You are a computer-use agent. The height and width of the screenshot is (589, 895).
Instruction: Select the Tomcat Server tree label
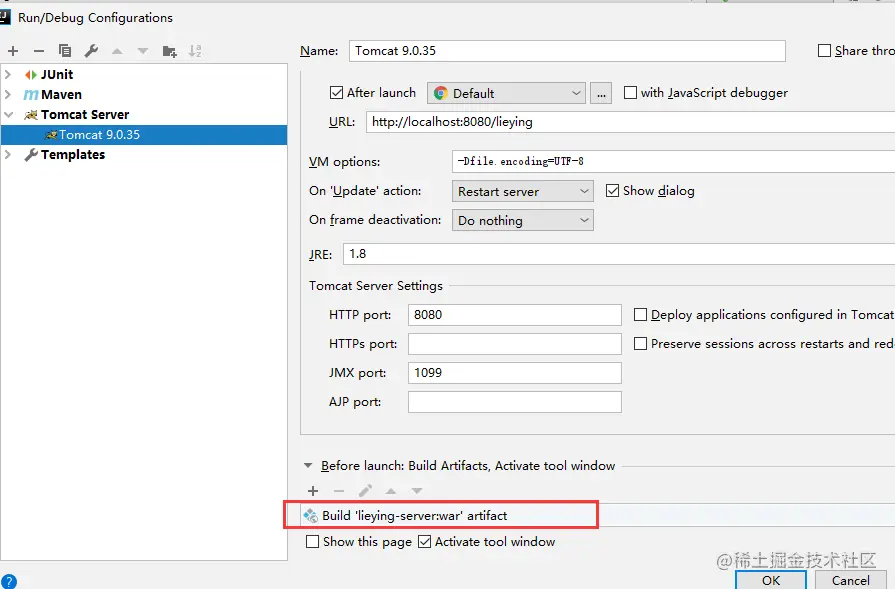85,115
